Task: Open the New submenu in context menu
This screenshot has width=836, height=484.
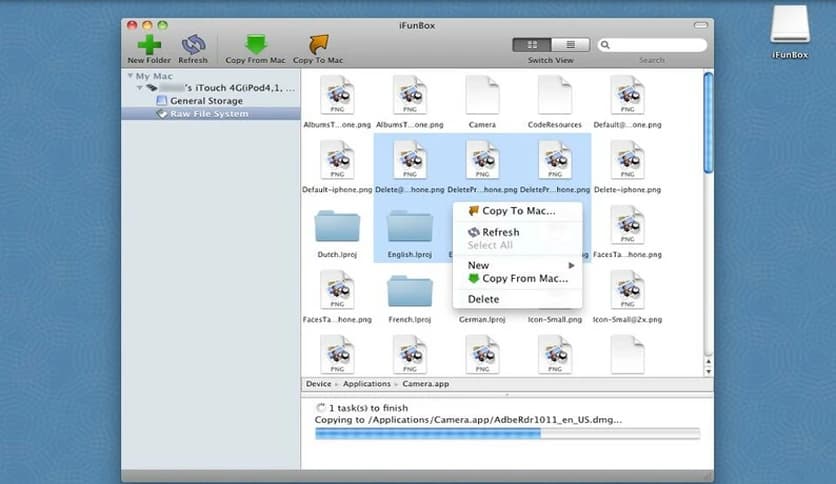Action: (x=517, y=265)
